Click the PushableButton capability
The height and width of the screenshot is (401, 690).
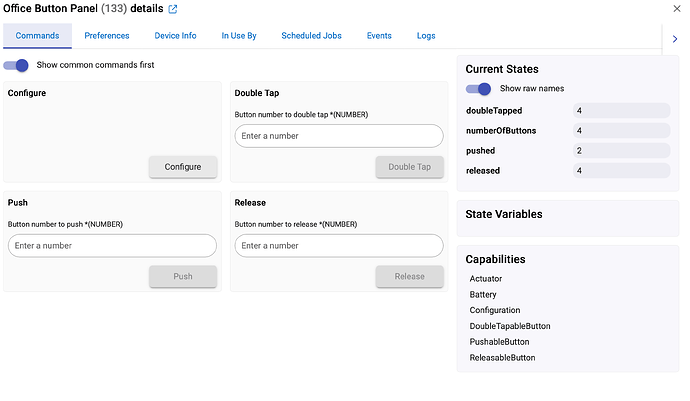[x=499, y=342]
